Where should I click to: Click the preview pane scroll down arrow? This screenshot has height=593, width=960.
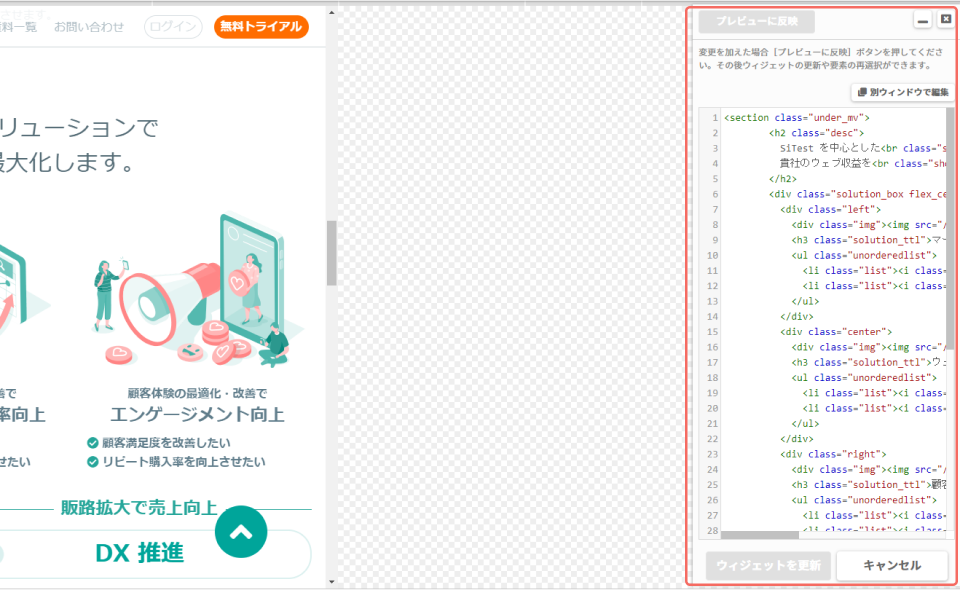(331, 581)
